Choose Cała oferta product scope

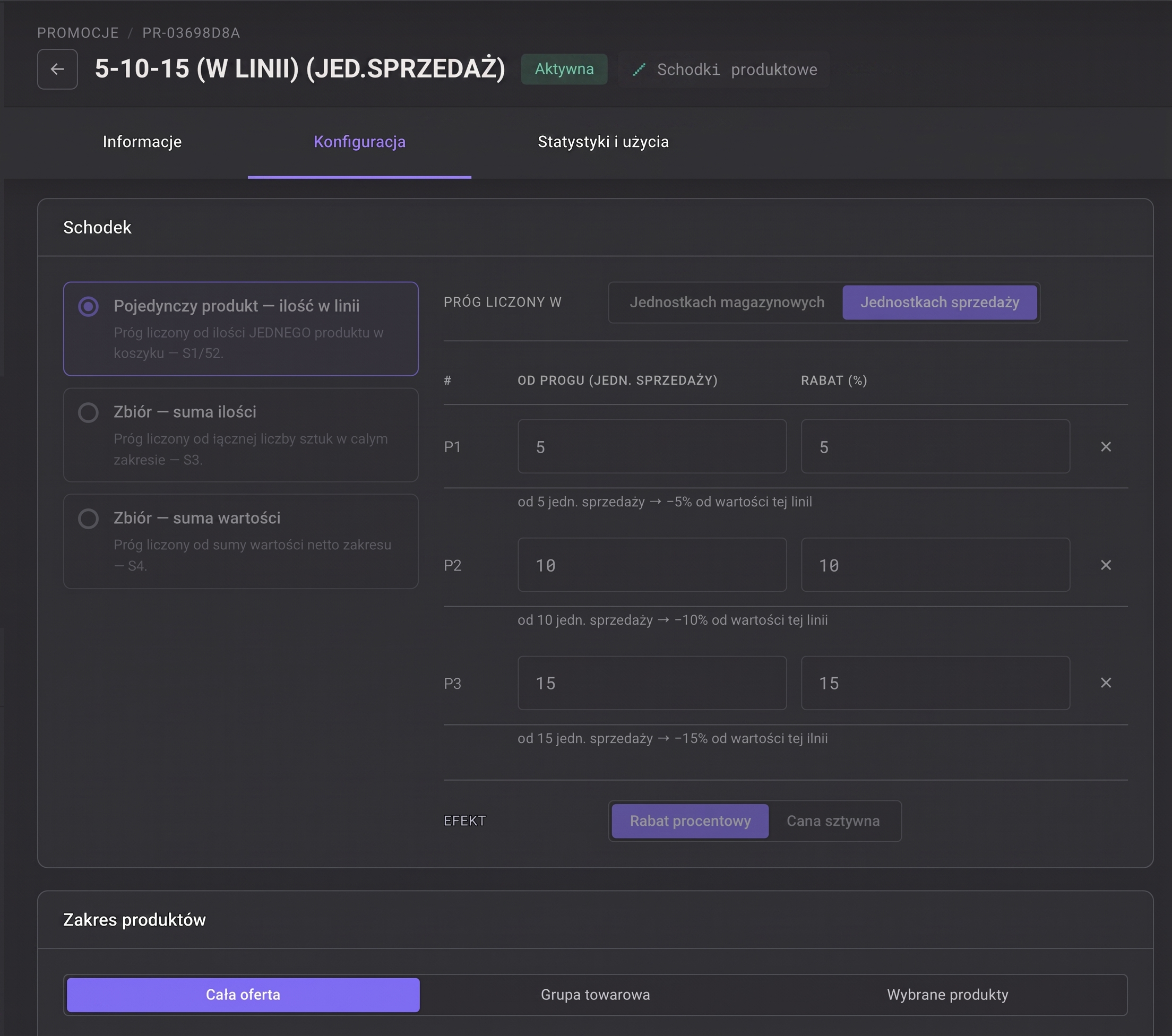pyautogui.click(x=243, y=995)
